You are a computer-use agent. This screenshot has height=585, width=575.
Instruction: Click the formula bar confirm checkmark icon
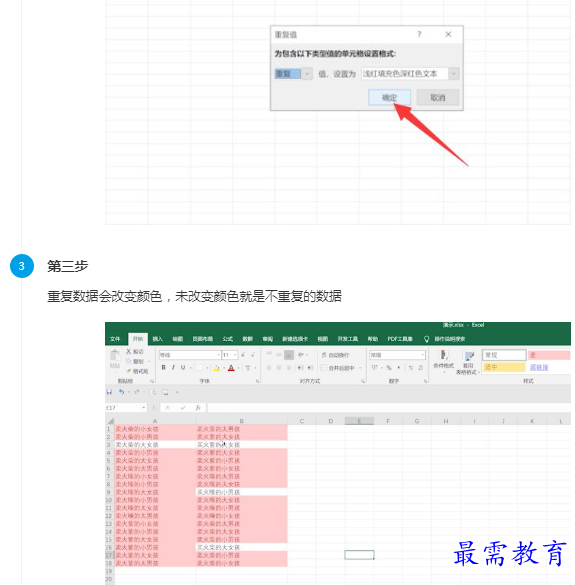click(183, 408)
